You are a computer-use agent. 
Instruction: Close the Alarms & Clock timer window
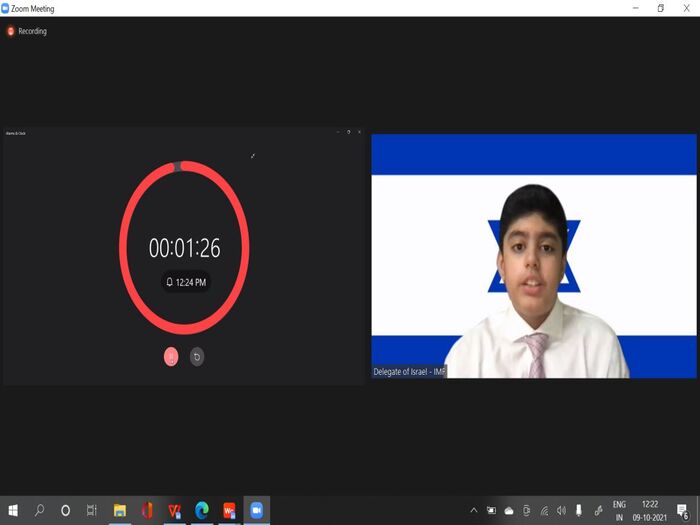point(359,132)
